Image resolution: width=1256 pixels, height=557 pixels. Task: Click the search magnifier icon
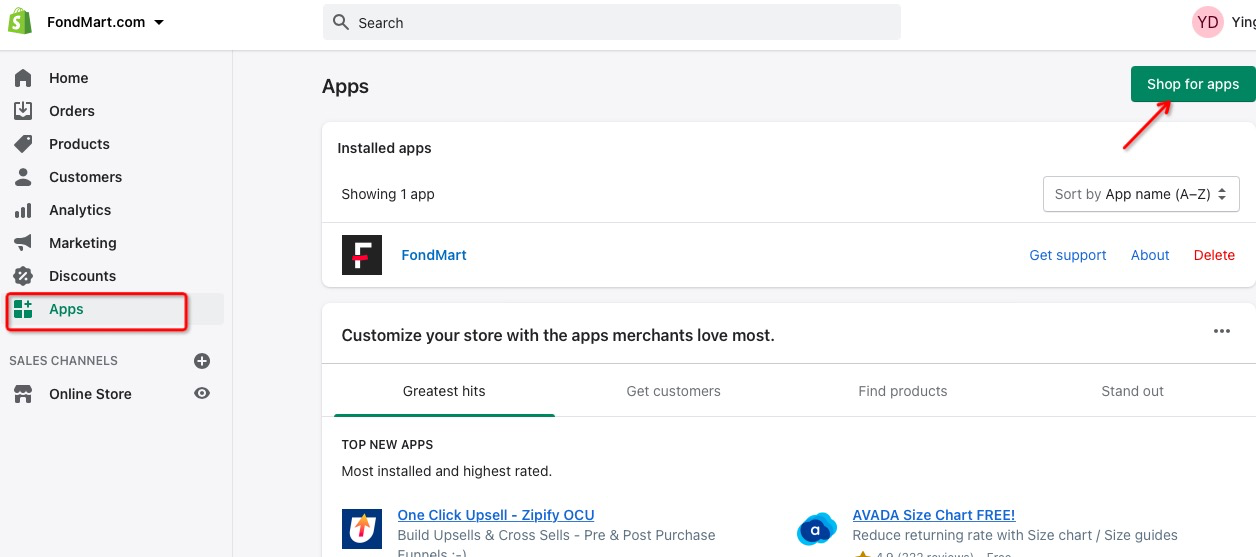coord(341,22)
